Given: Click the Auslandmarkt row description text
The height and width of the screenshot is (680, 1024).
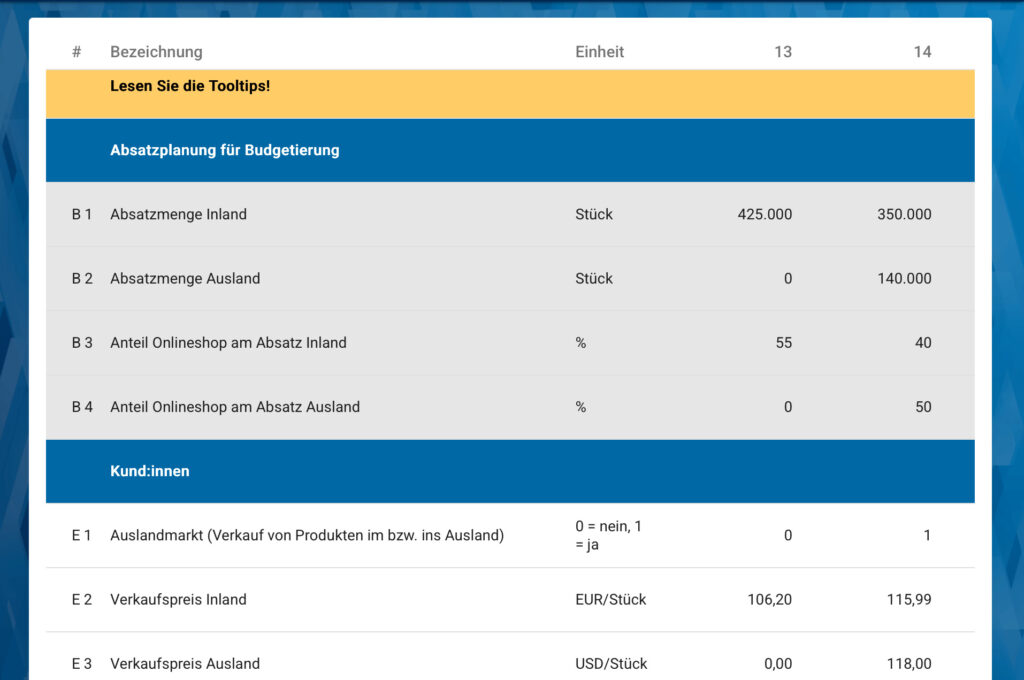Looking at the screenshot, I should (x=306, y=535).
